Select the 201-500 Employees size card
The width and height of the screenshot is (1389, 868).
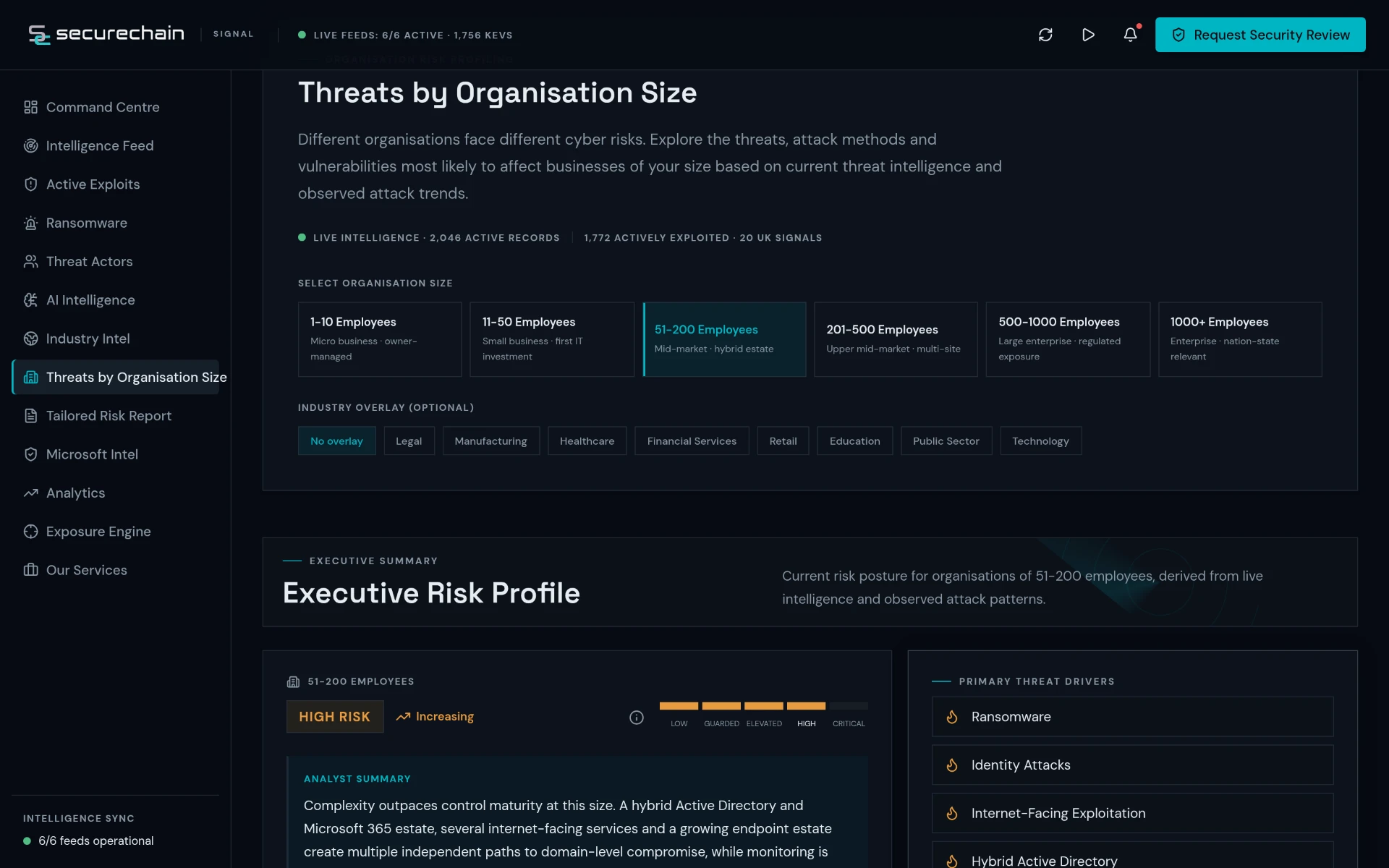896,339
